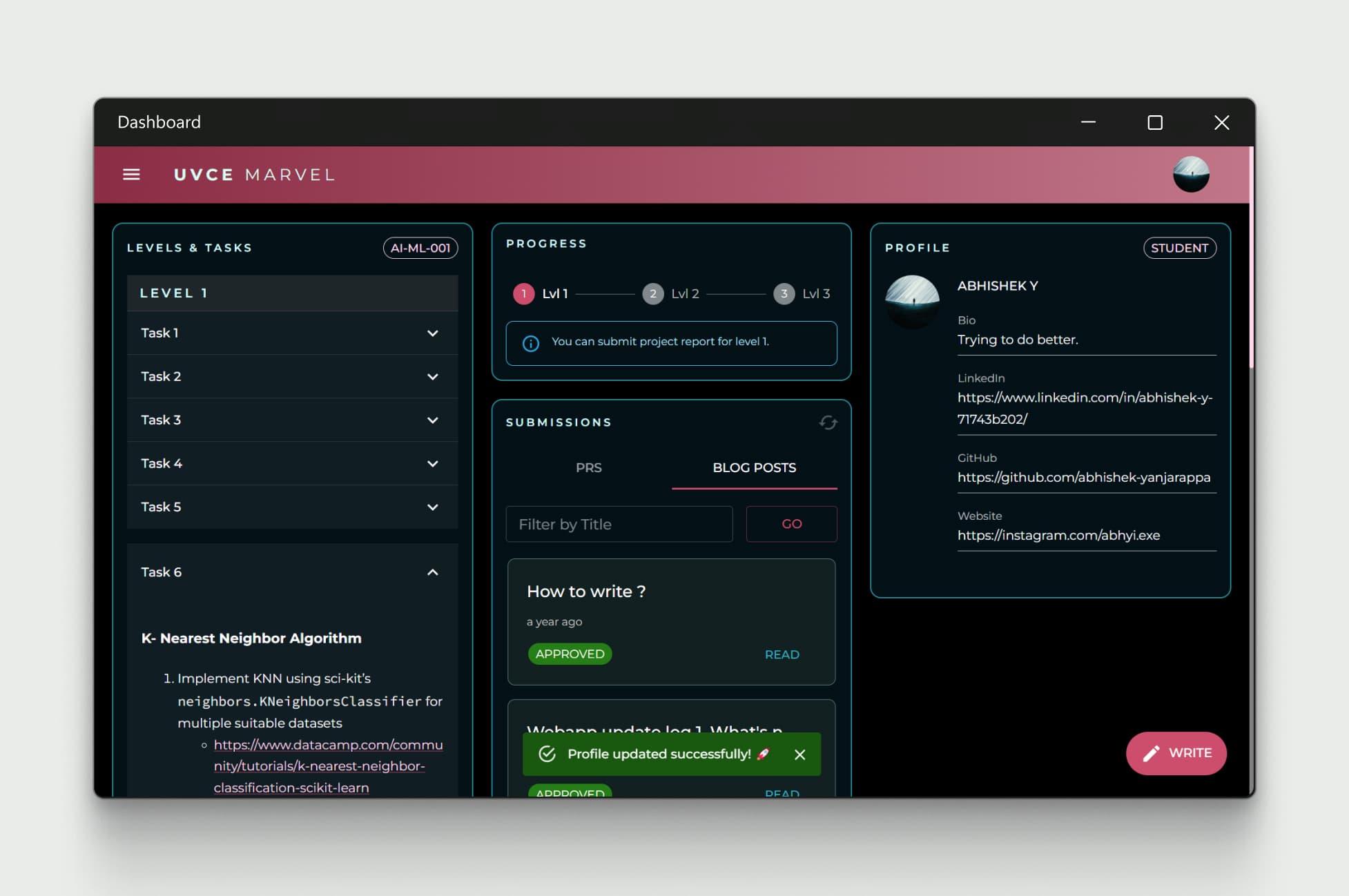Click the user avatar/profile icon
The height and width of the screenshot is (896, 1349).
click(1192, 173)
